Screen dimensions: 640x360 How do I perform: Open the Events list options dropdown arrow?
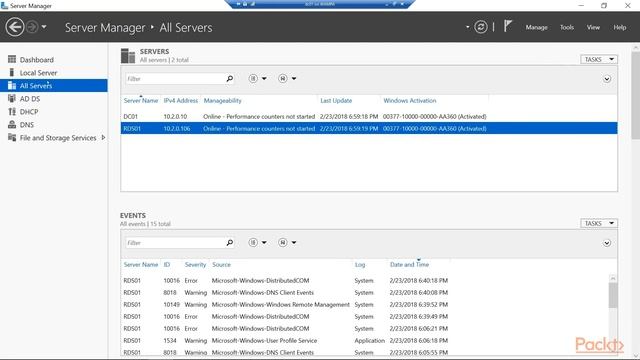point(264,242)
